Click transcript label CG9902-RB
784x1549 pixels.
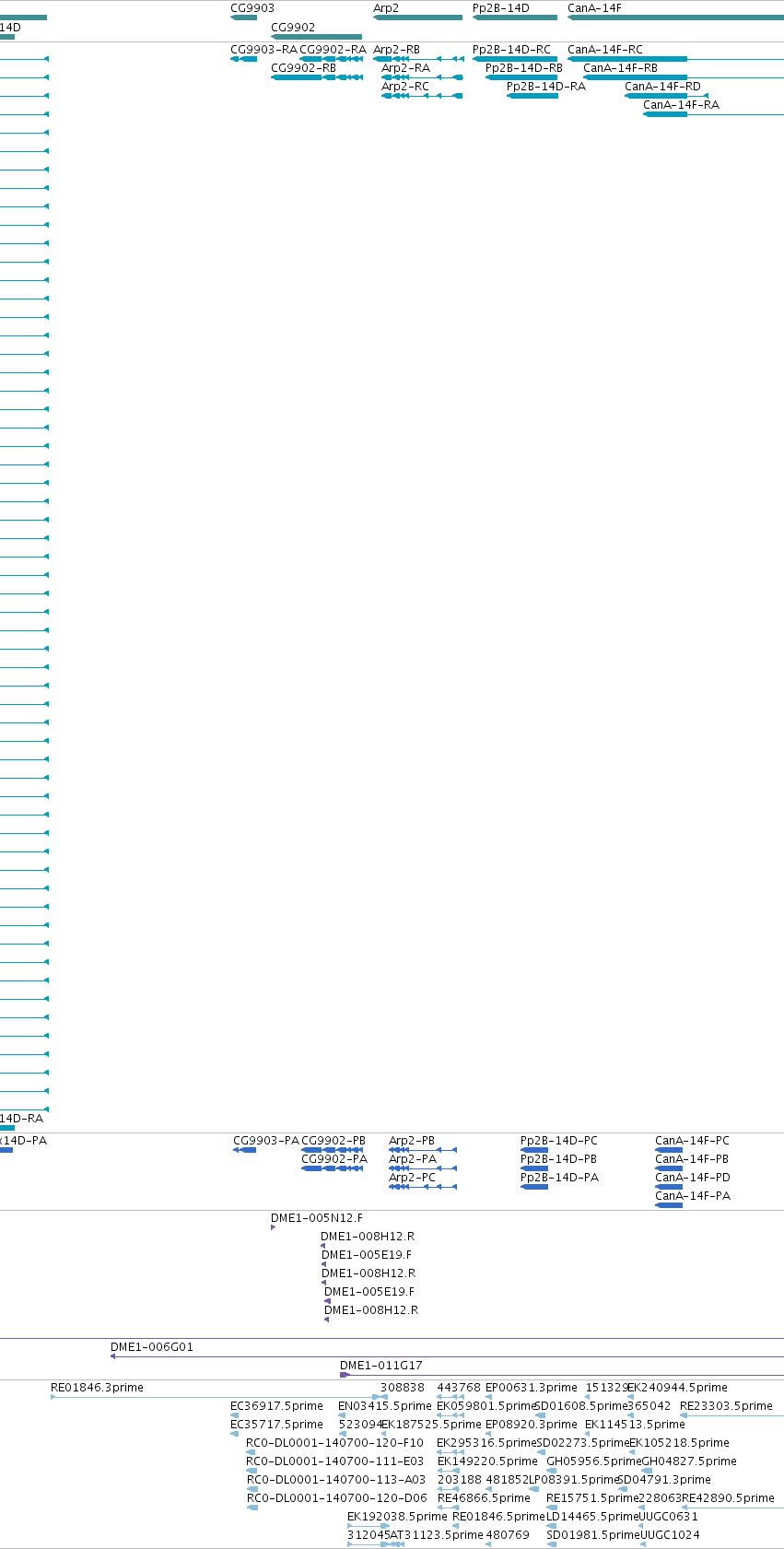tap(303, 68)
